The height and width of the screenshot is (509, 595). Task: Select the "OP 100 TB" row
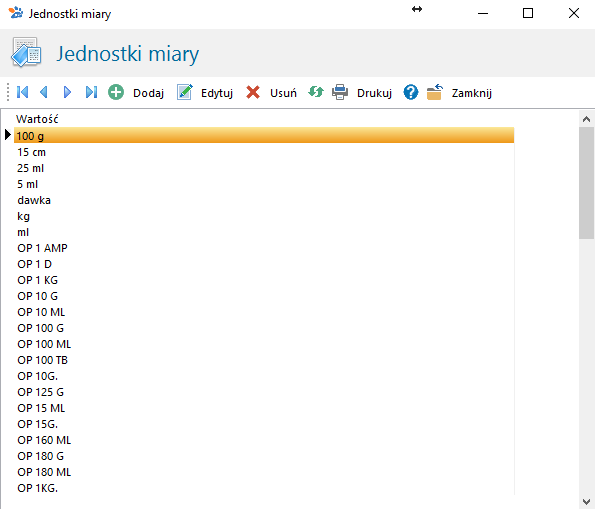click(x=264, y=360)
